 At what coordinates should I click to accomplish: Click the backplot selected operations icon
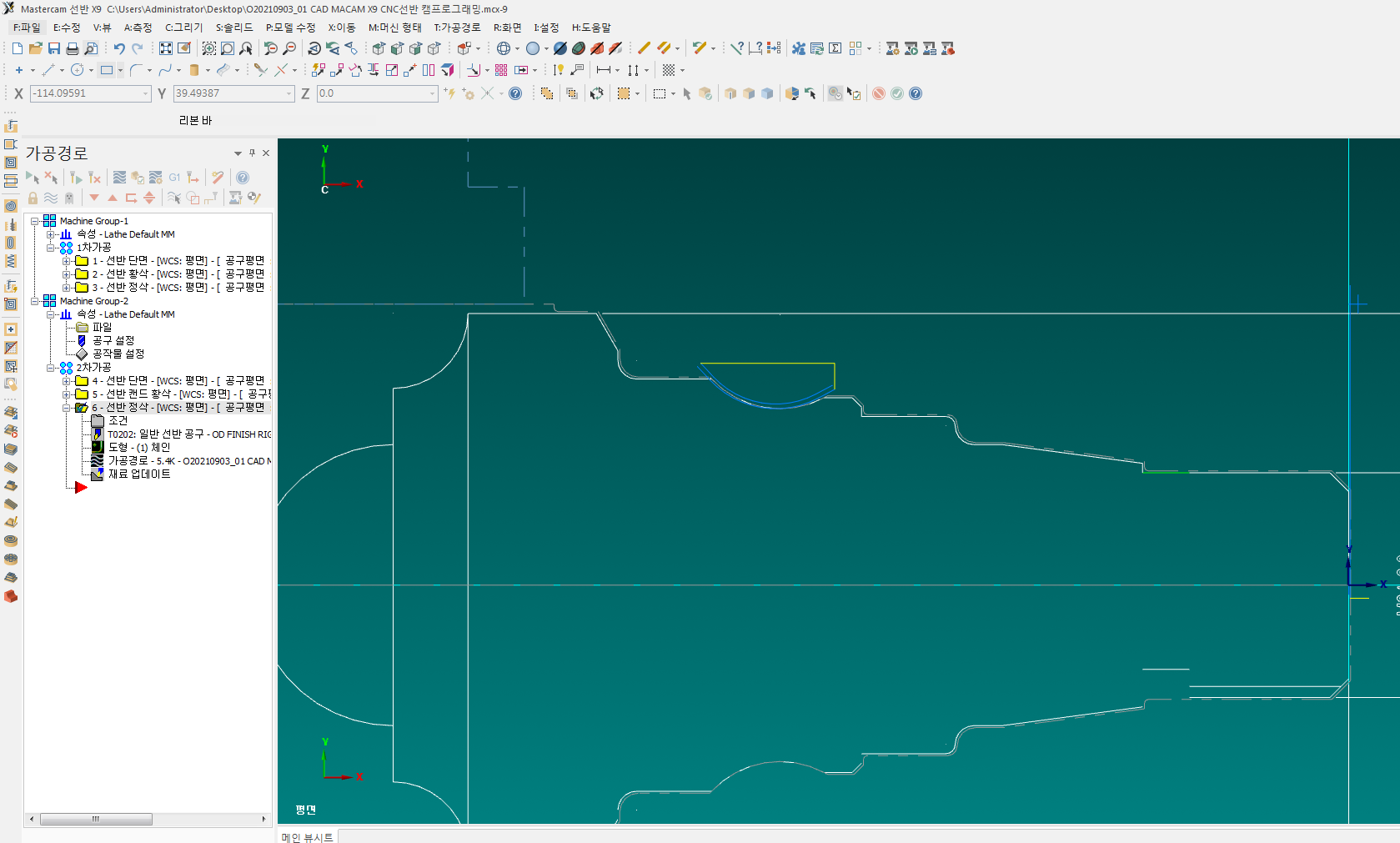(x=120, y=177)
